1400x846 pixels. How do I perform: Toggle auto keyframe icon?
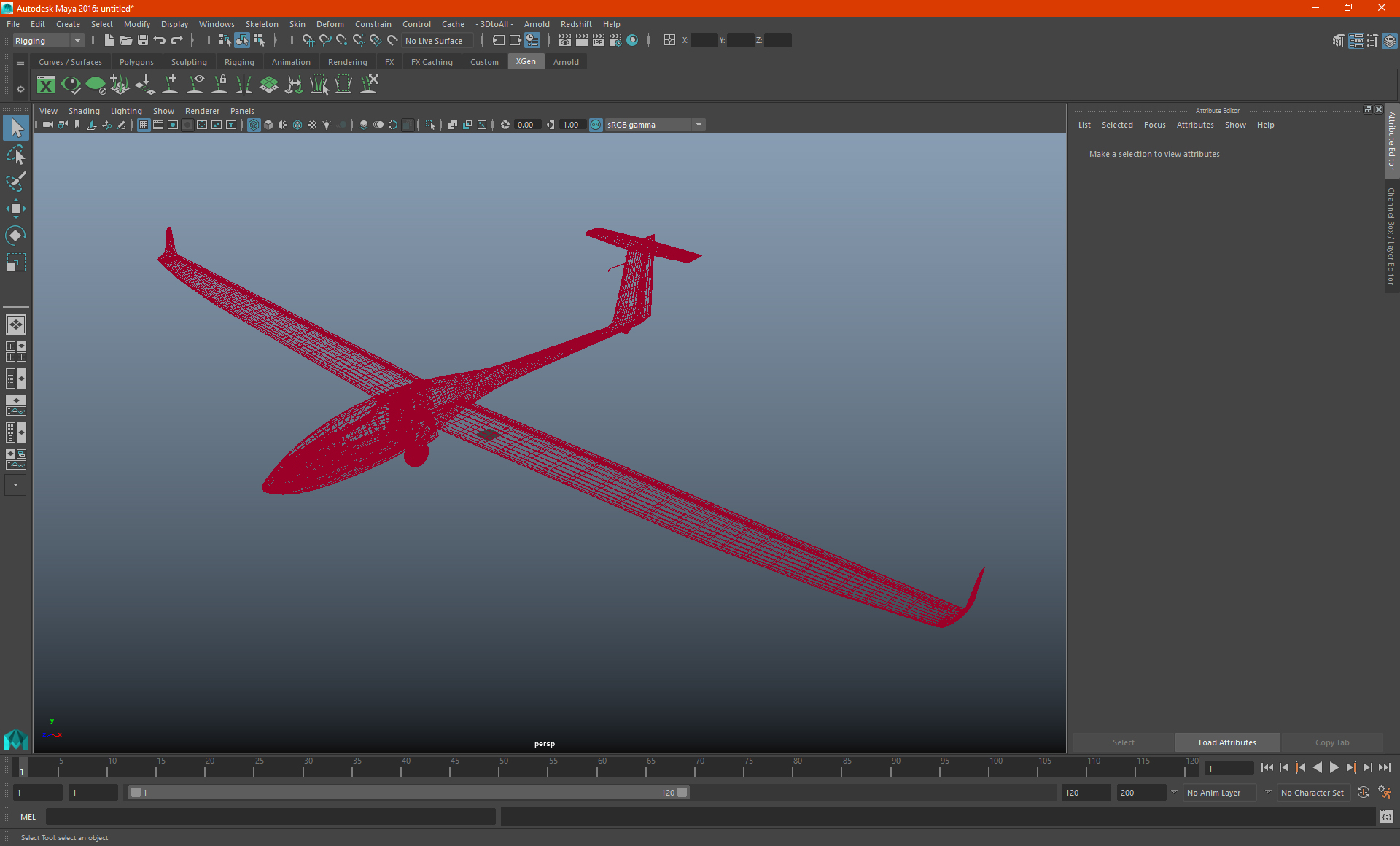click(1364, 793)
